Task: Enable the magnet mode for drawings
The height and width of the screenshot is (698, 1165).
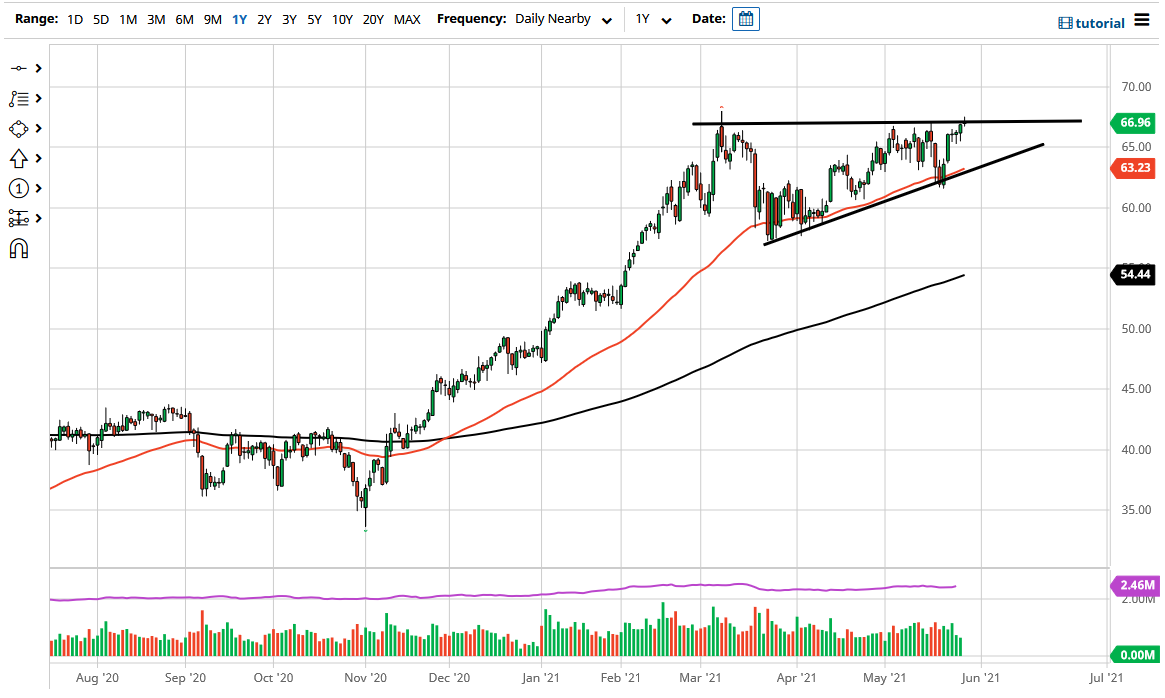Action: 20,247
